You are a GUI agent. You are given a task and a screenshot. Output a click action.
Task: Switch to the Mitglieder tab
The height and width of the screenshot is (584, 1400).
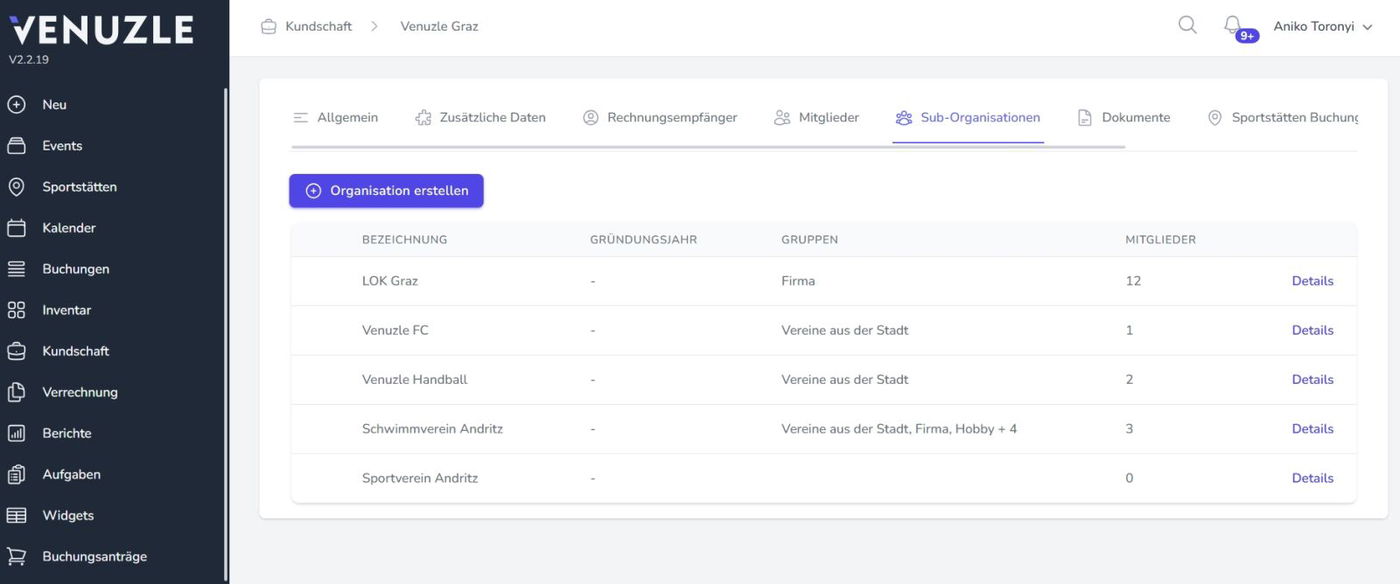tap(816, 117)
